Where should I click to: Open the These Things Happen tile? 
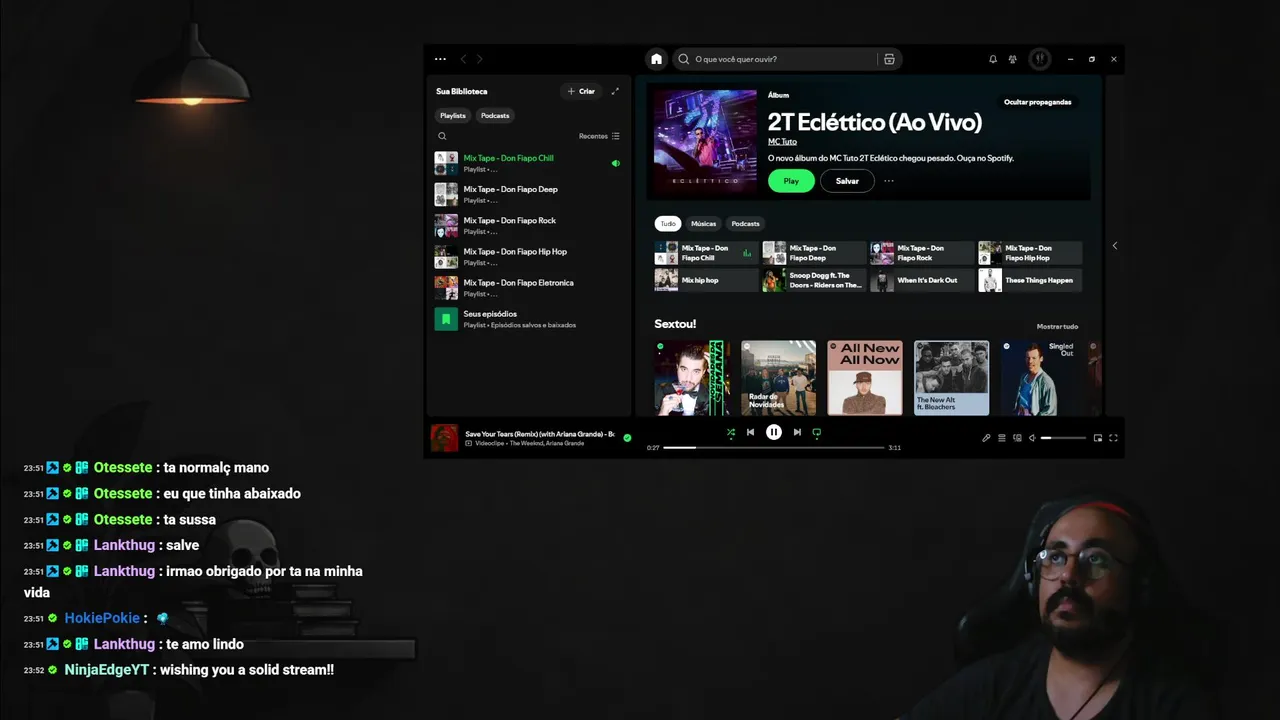(1030, 280)
